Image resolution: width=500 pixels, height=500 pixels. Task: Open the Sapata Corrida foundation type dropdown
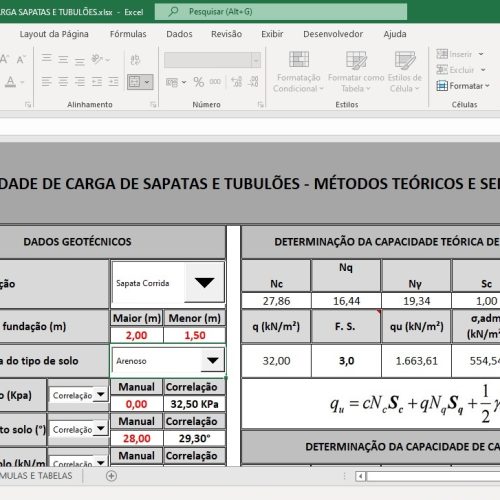click(x=204, y=283)
